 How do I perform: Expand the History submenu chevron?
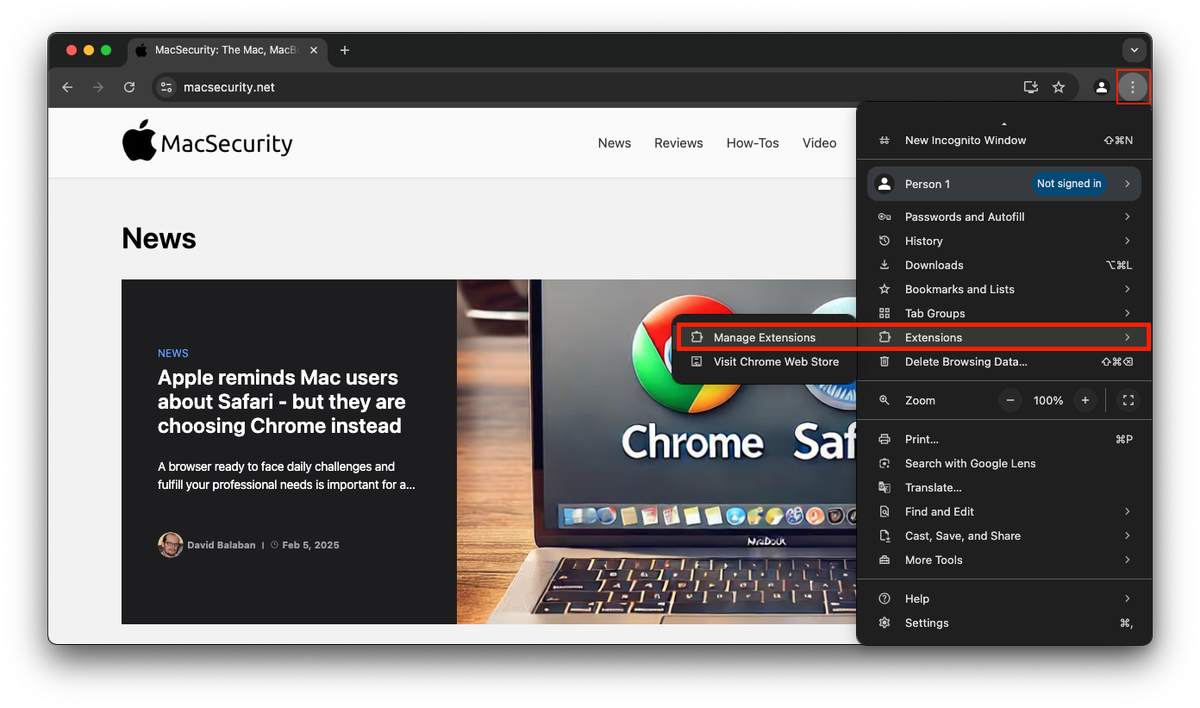coord(1128,241)
